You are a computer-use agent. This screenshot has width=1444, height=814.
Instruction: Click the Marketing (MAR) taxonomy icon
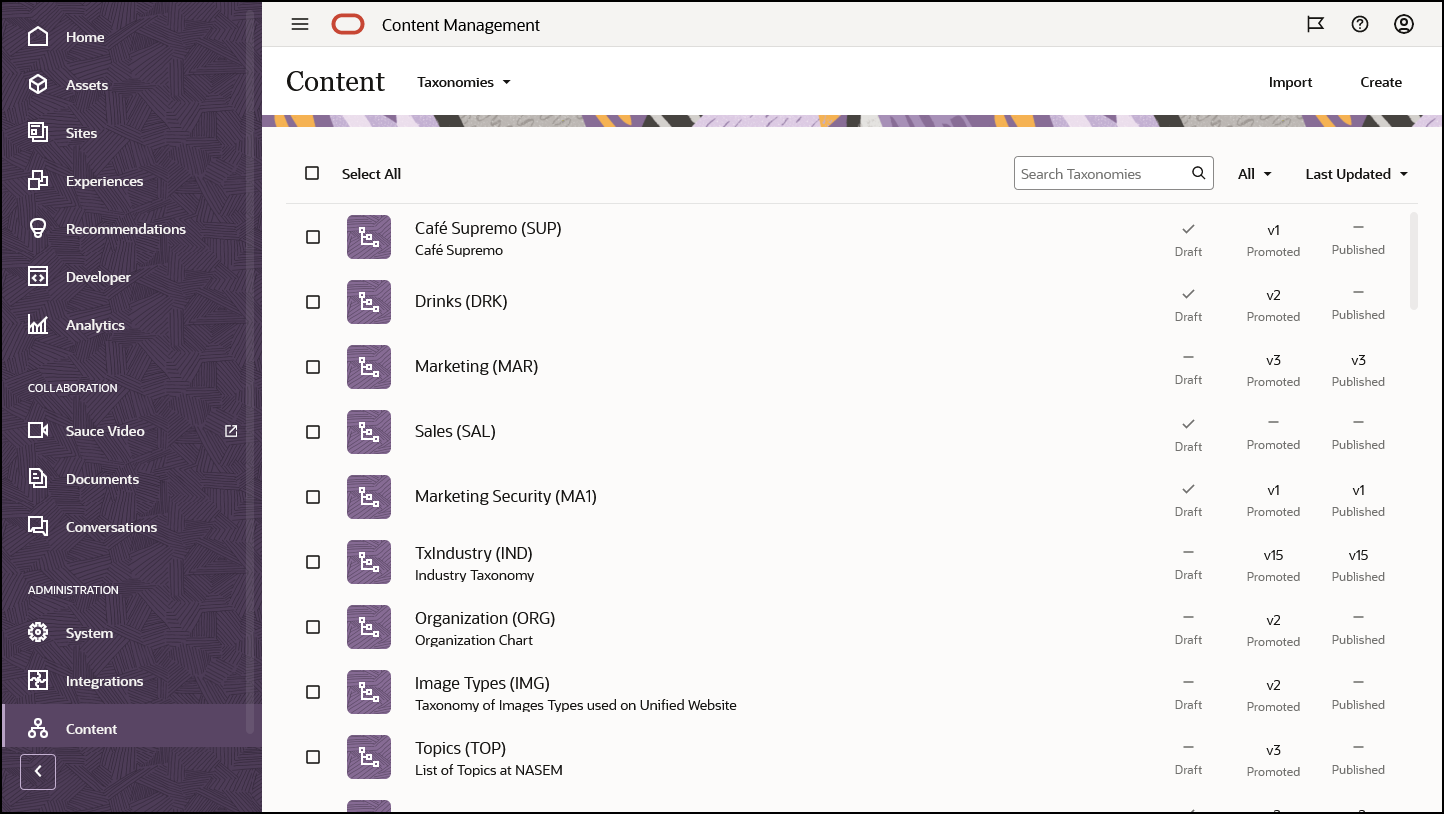click(x=369, y=367)
